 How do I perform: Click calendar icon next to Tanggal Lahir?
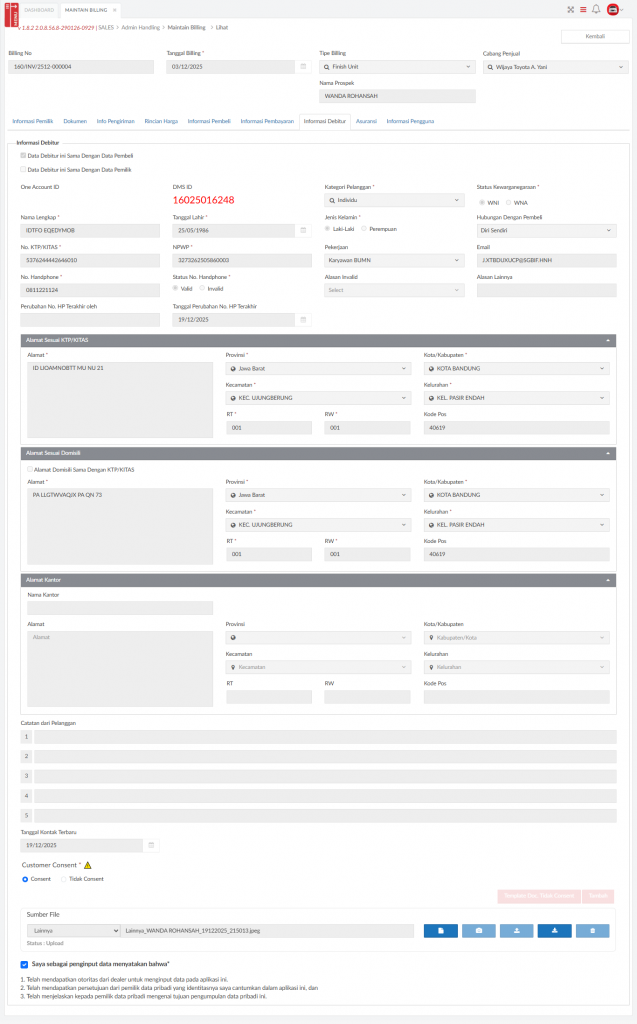(304, 231)
